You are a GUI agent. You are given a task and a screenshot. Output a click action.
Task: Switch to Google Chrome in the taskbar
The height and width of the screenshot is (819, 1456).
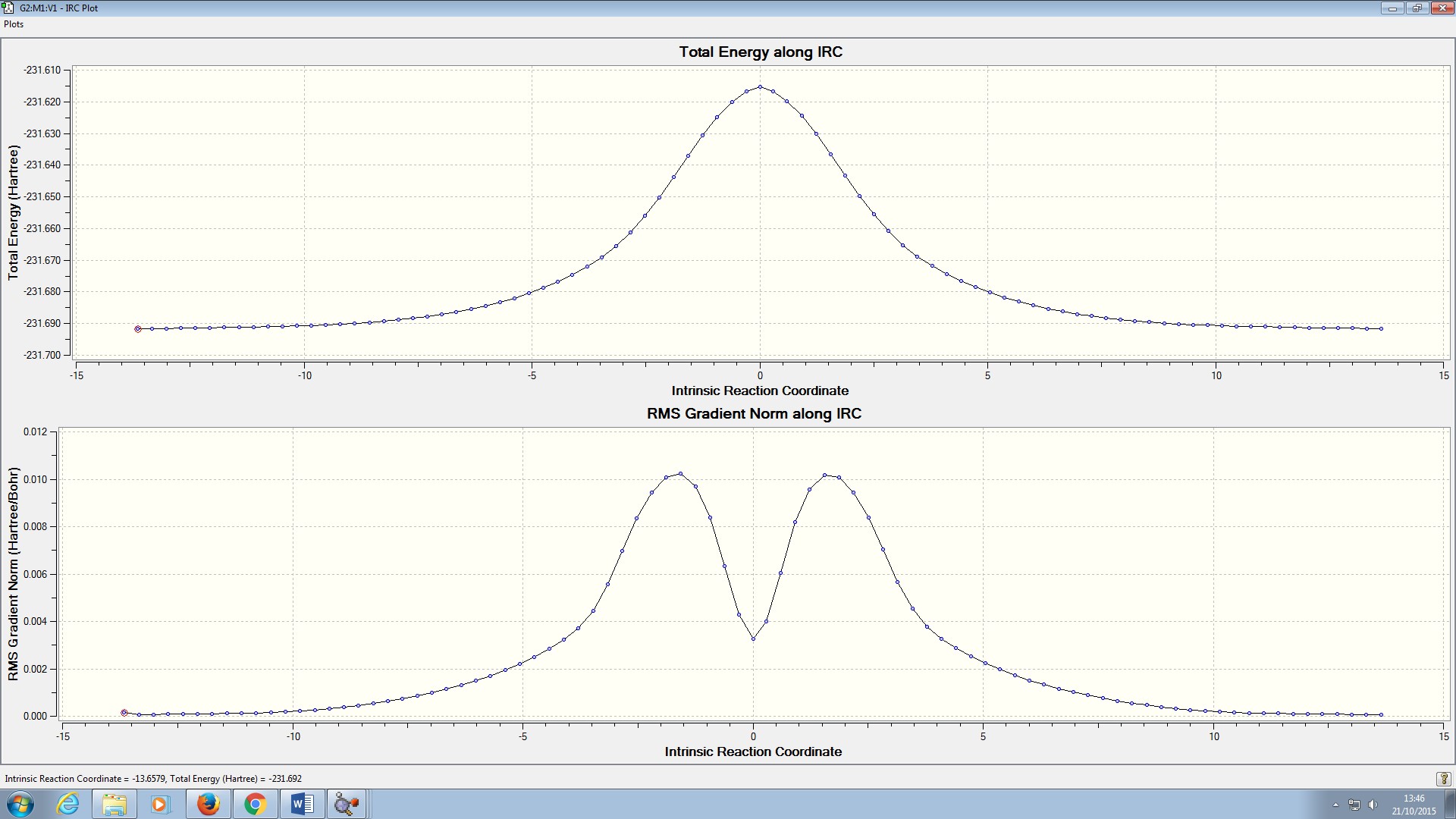tap(255, 804)
